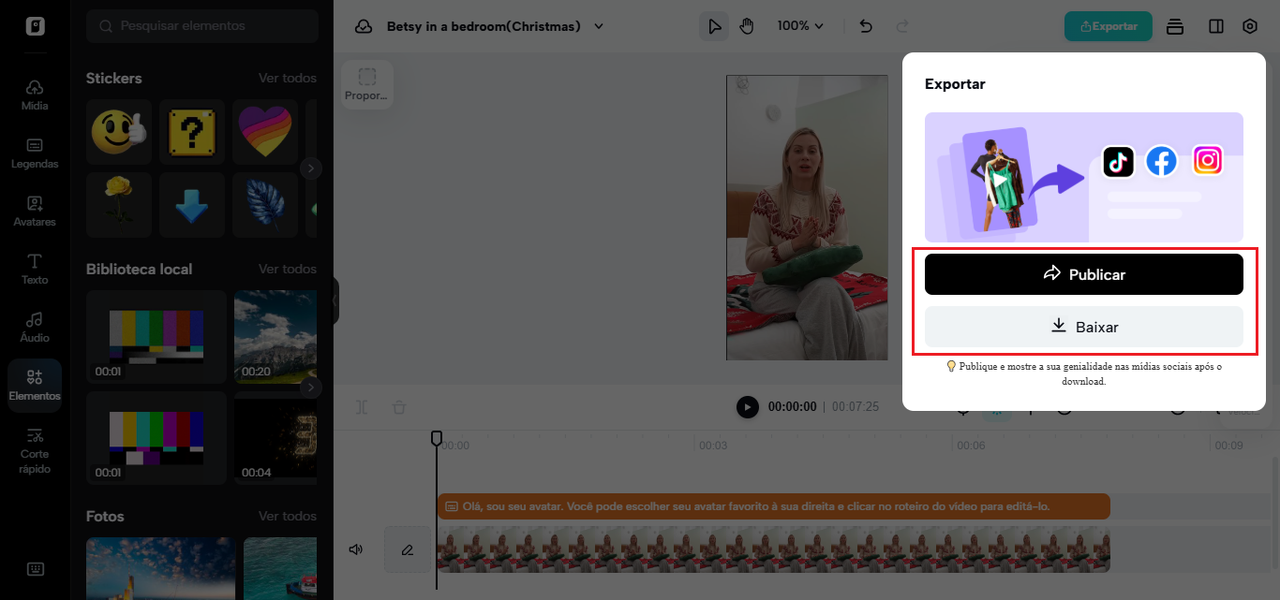Viewport: 1280px width, 600px height.
Task: Switch to the Áudio tab
Action: [x=34, y=327]
